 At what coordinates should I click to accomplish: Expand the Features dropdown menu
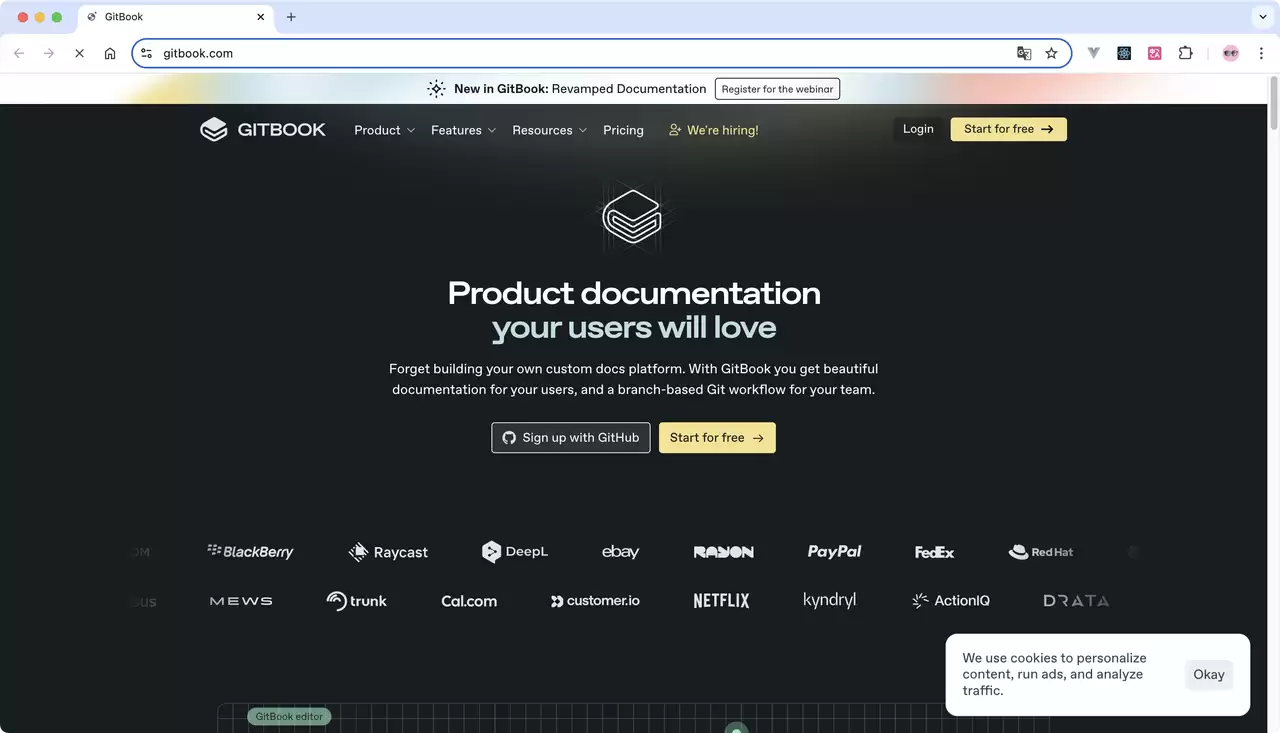pyautogui.click(x=463, y=130)
